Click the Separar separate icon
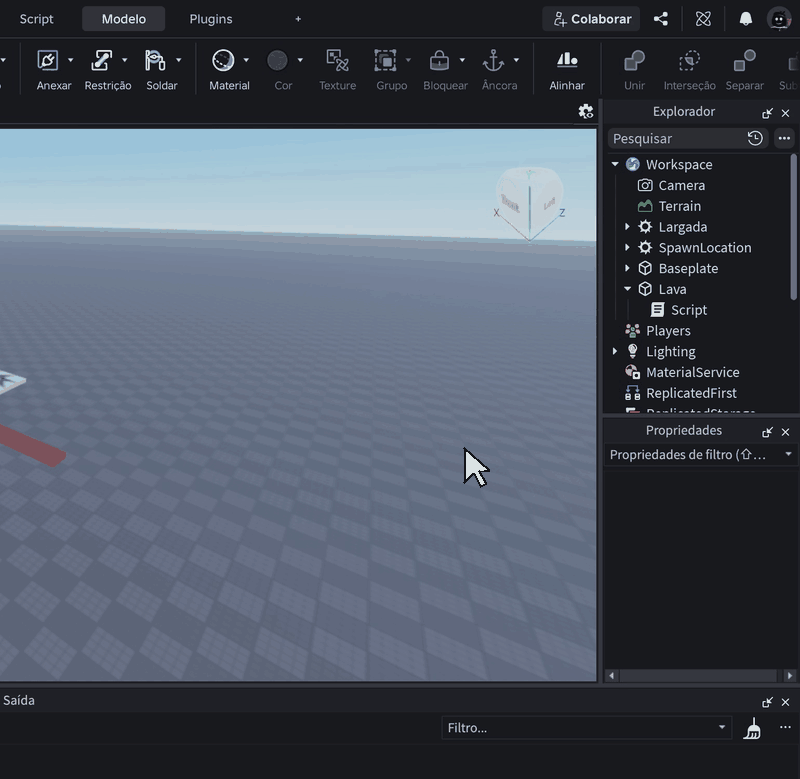800x779 pixels. [x=744, y=61]
